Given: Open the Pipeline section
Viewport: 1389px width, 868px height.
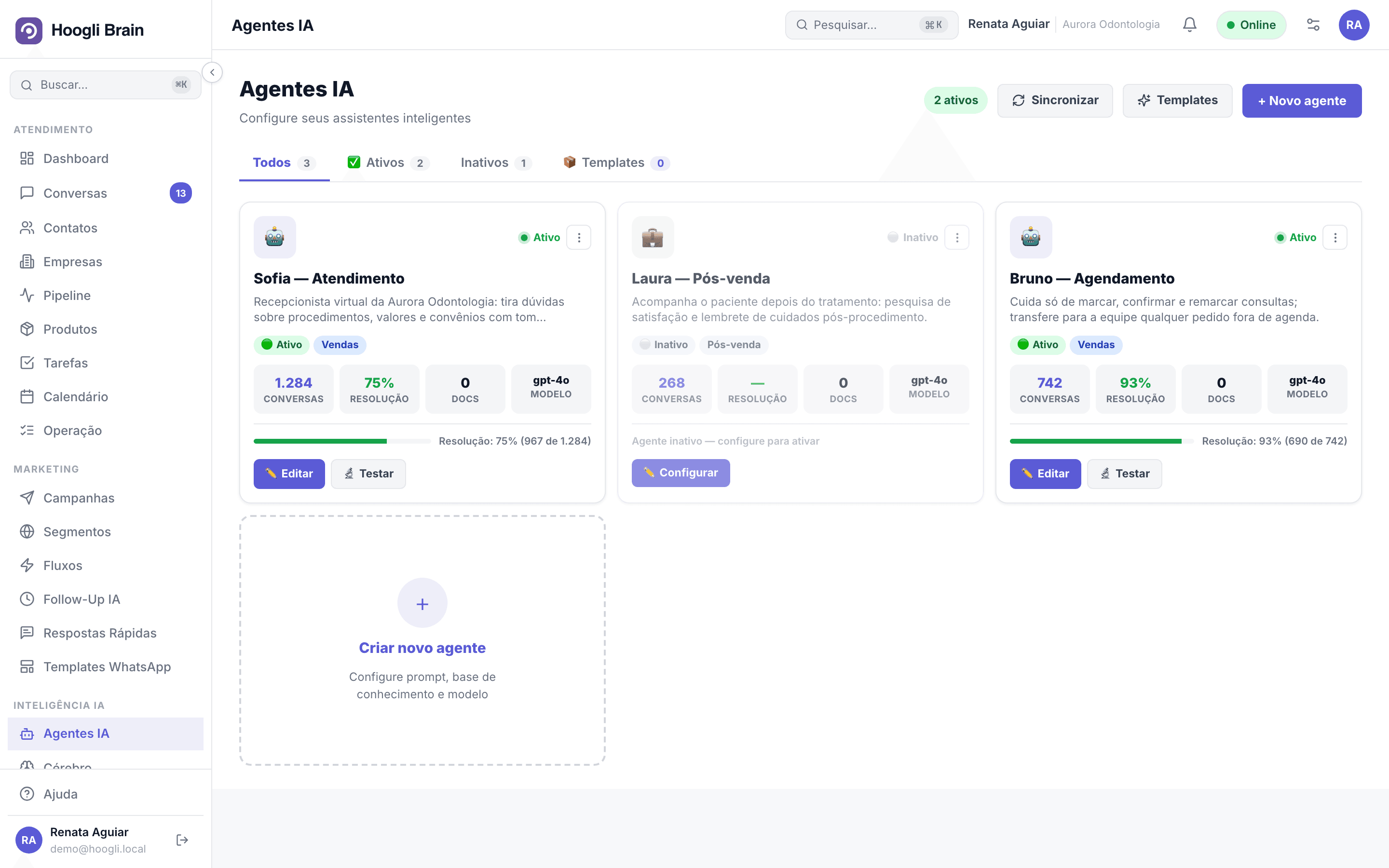Looking at the screenshot, I should (106, 296).
